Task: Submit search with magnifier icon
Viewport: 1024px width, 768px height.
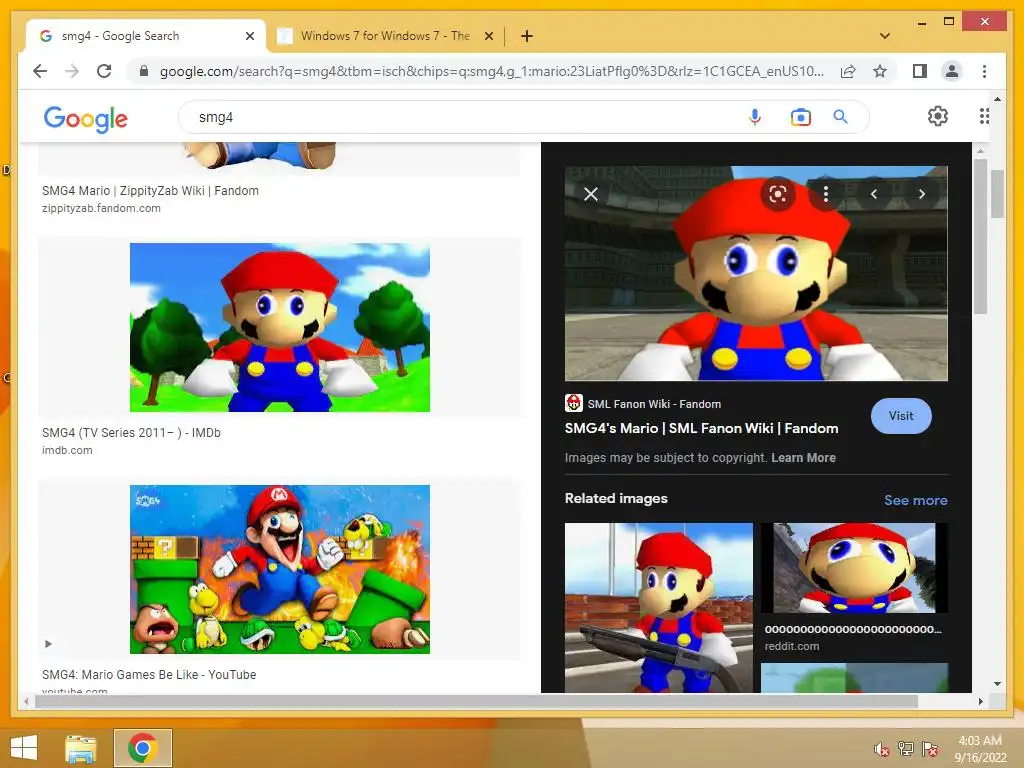Action: pyautogui.click(x=840, y=117)
